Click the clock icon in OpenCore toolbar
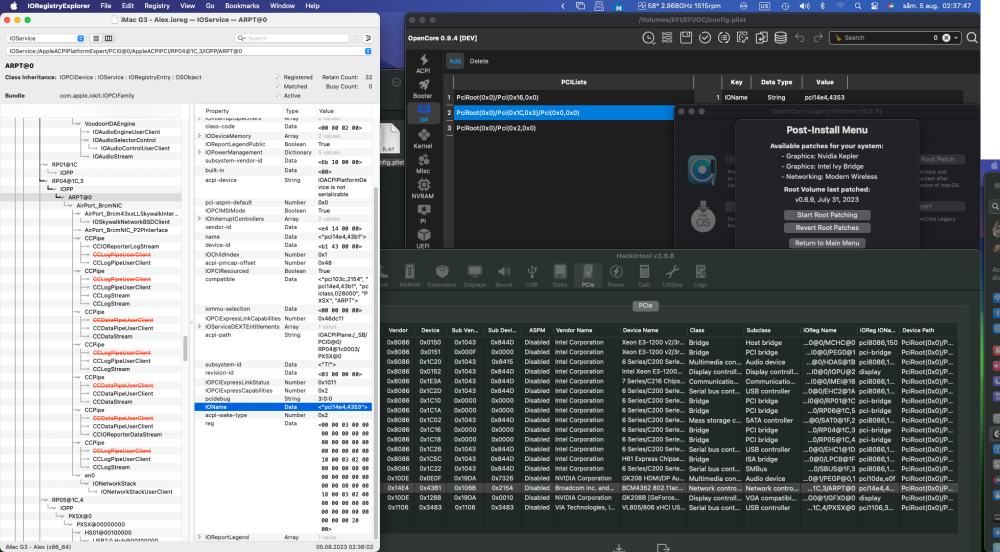This screenshot has width=1000, height=552. pos(648,38)
